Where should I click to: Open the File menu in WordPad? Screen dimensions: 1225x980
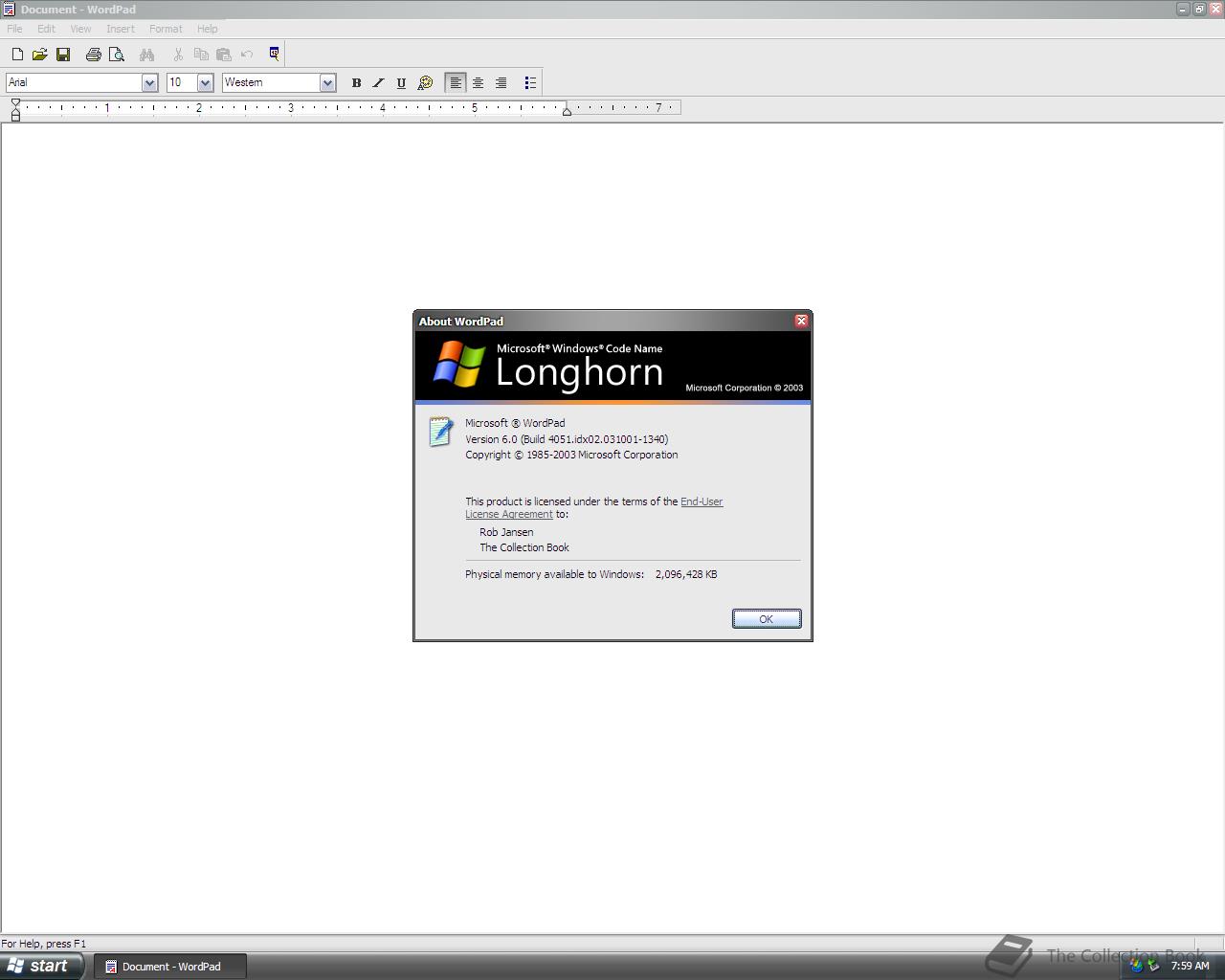coord(15,29)
